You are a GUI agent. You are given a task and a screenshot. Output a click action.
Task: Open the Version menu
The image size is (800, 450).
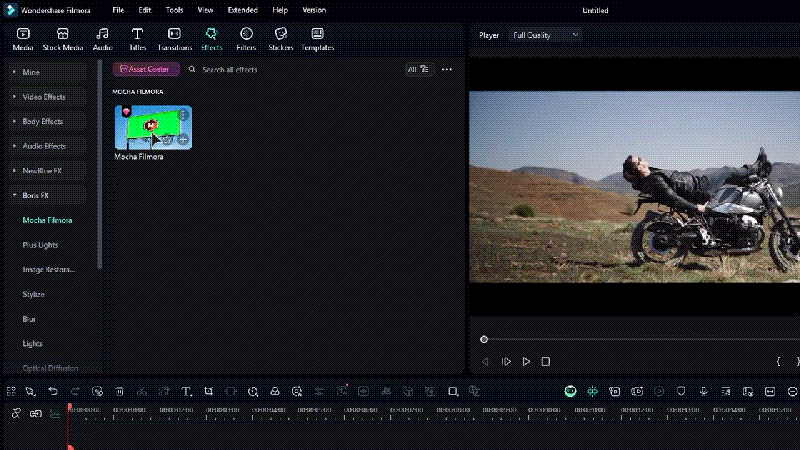point(314,10)
